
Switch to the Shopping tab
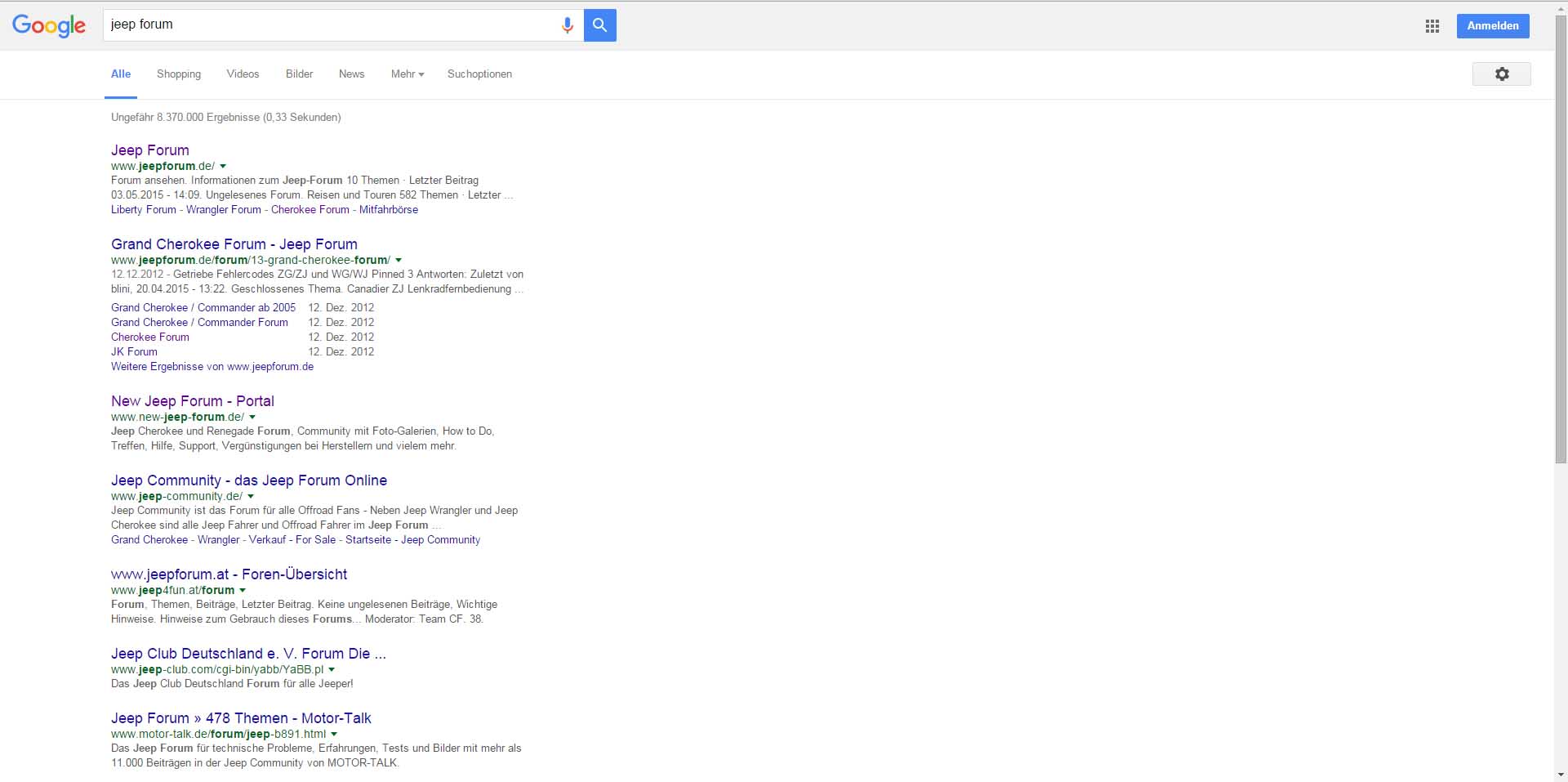[x=179, y=74]
